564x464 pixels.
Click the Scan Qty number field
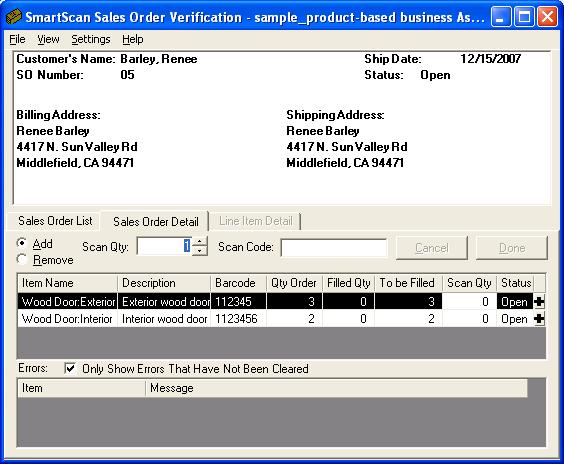click(x=165, y=246)
